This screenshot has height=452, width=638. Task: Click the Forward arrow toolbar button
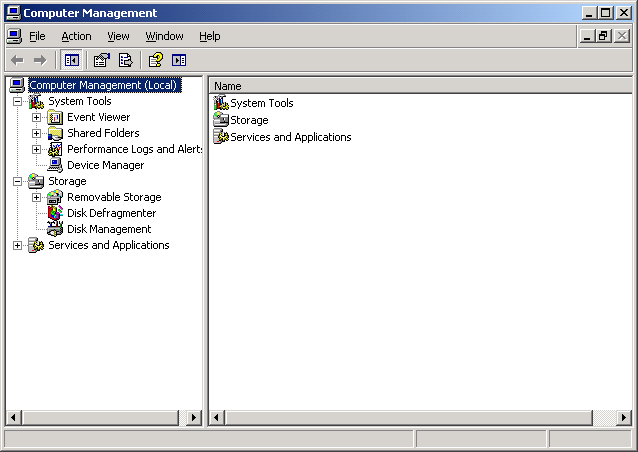pos(40,61)
